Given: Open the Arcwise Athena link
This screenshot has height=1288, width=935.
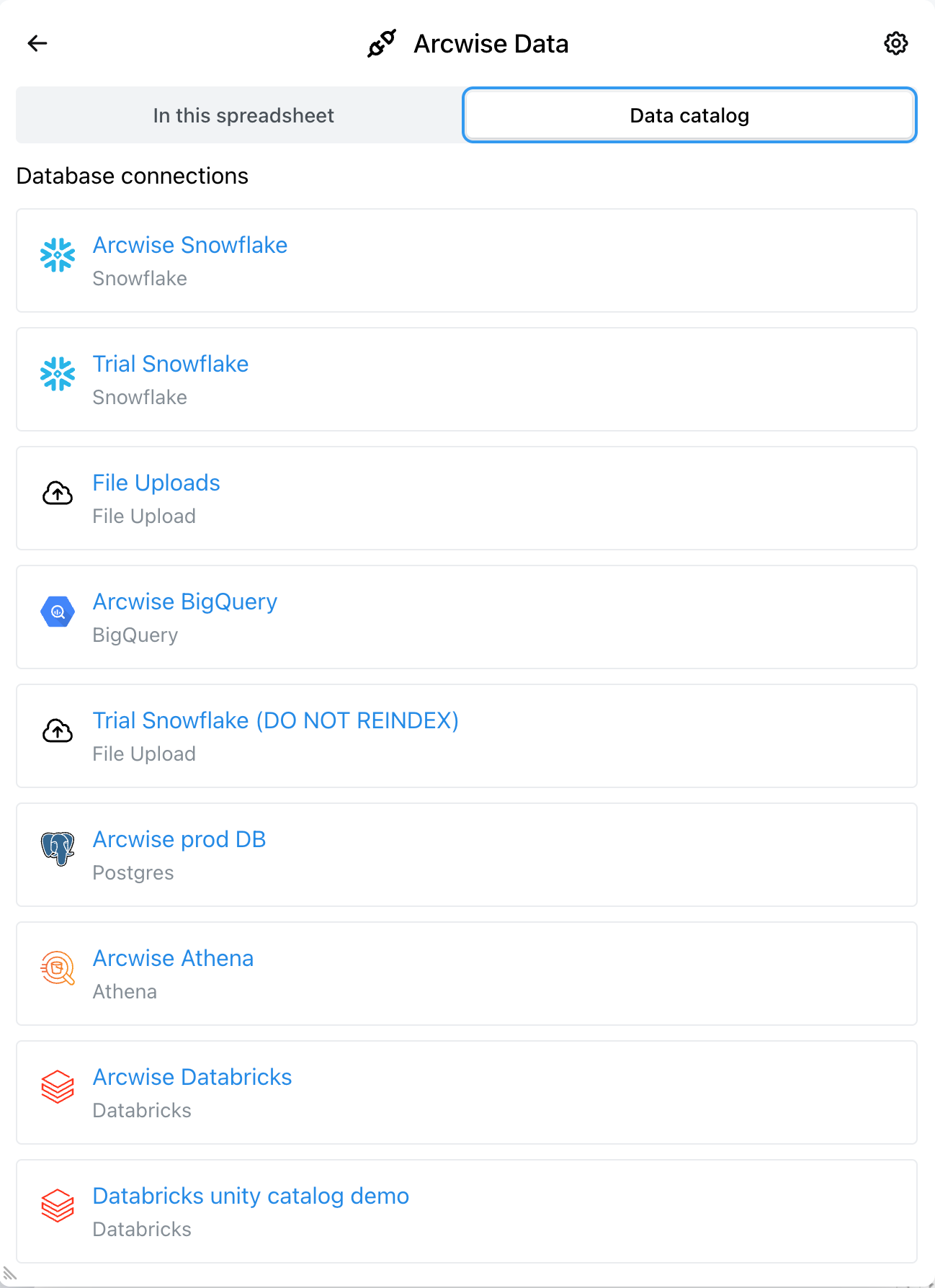Looking at the screenshot, I should [173, 959].
